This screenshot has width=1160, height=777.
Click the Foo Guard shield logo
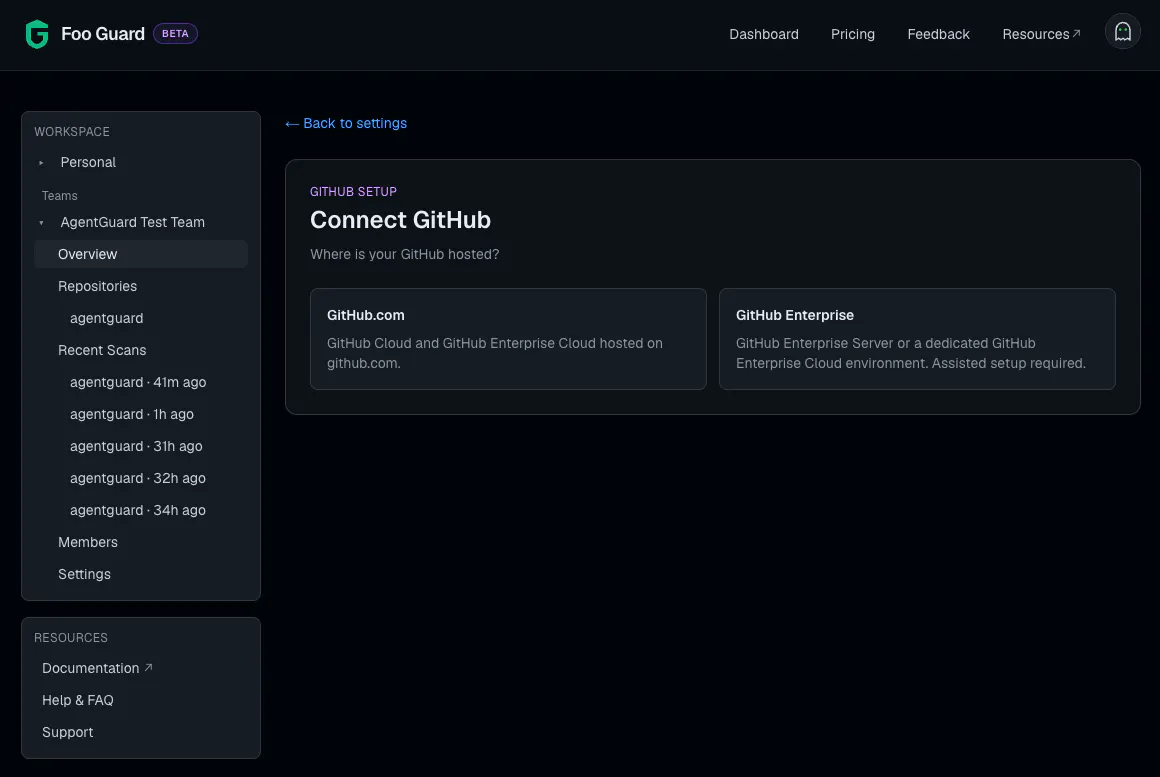point(37,34)
